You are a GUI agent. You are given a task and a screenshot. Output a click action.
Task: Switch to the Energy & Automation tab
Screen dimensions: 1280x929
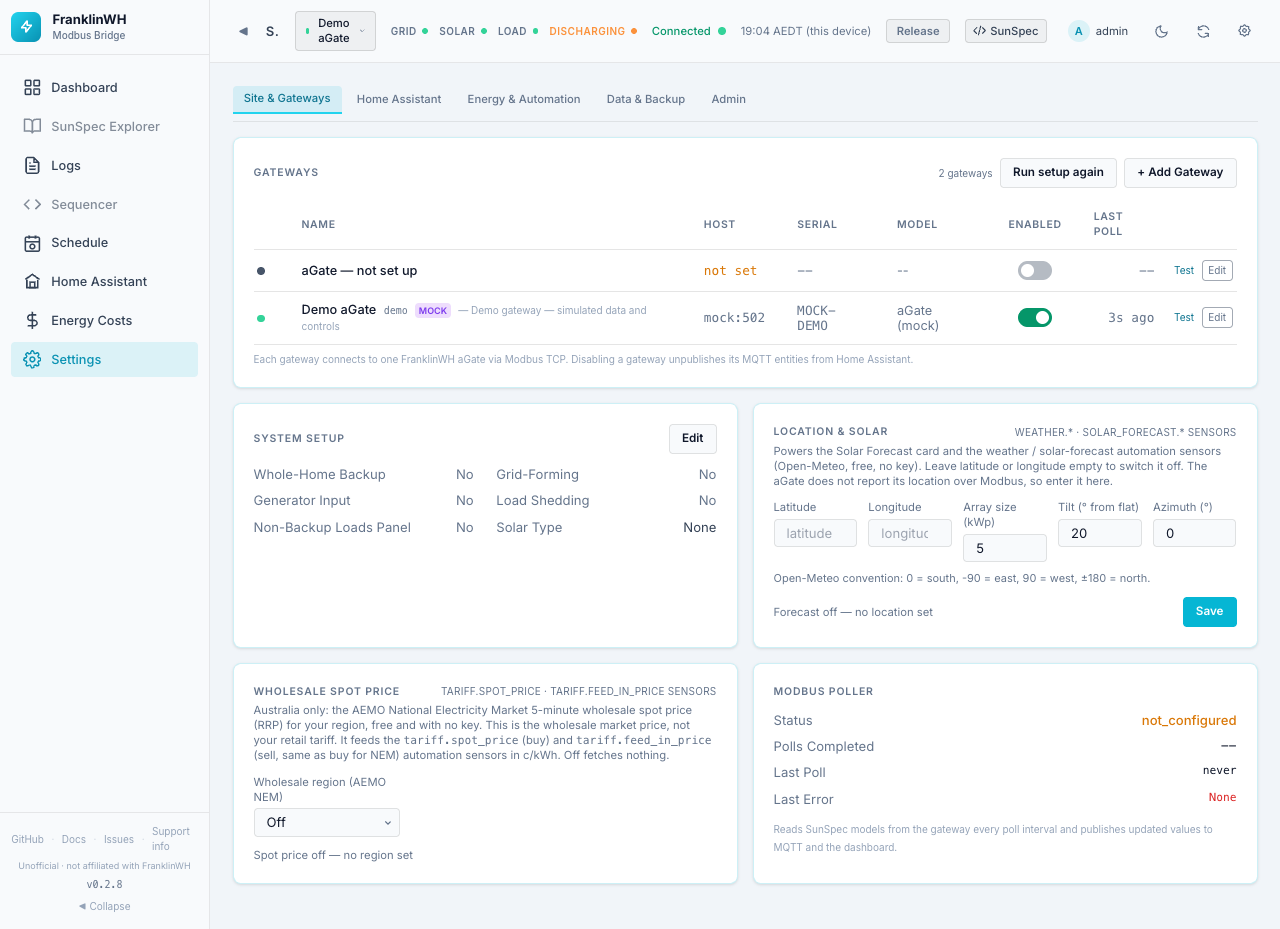tap(524, 100)
